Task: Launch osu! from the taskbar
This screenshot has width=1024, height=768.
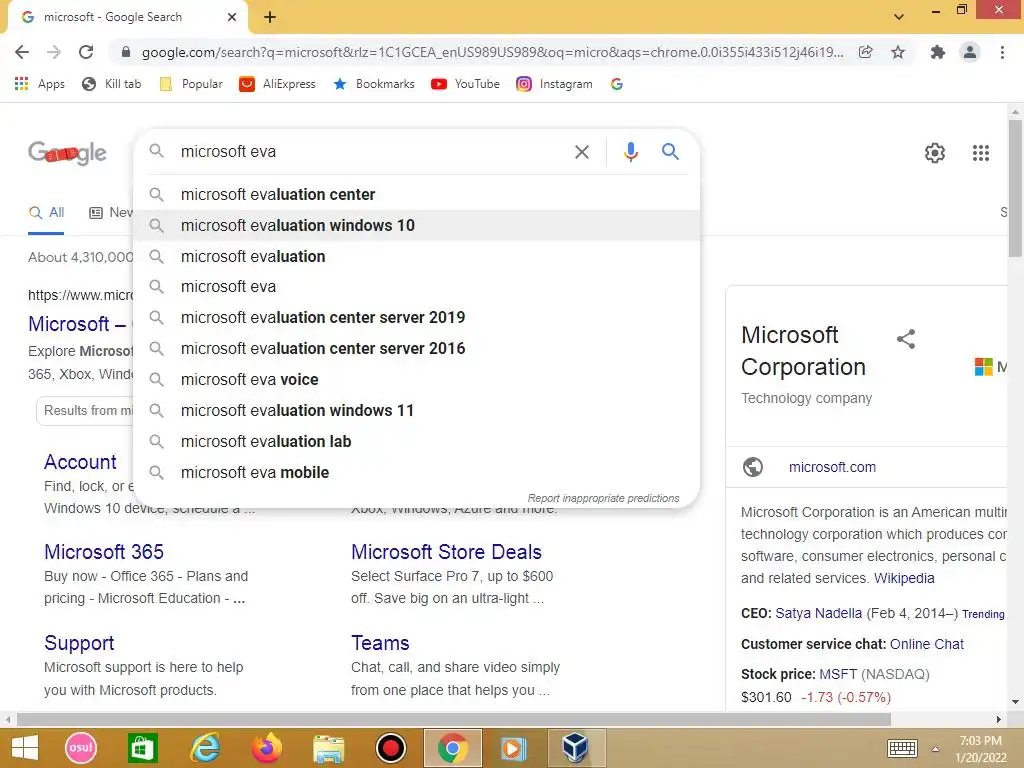Action: pos(81,748)
